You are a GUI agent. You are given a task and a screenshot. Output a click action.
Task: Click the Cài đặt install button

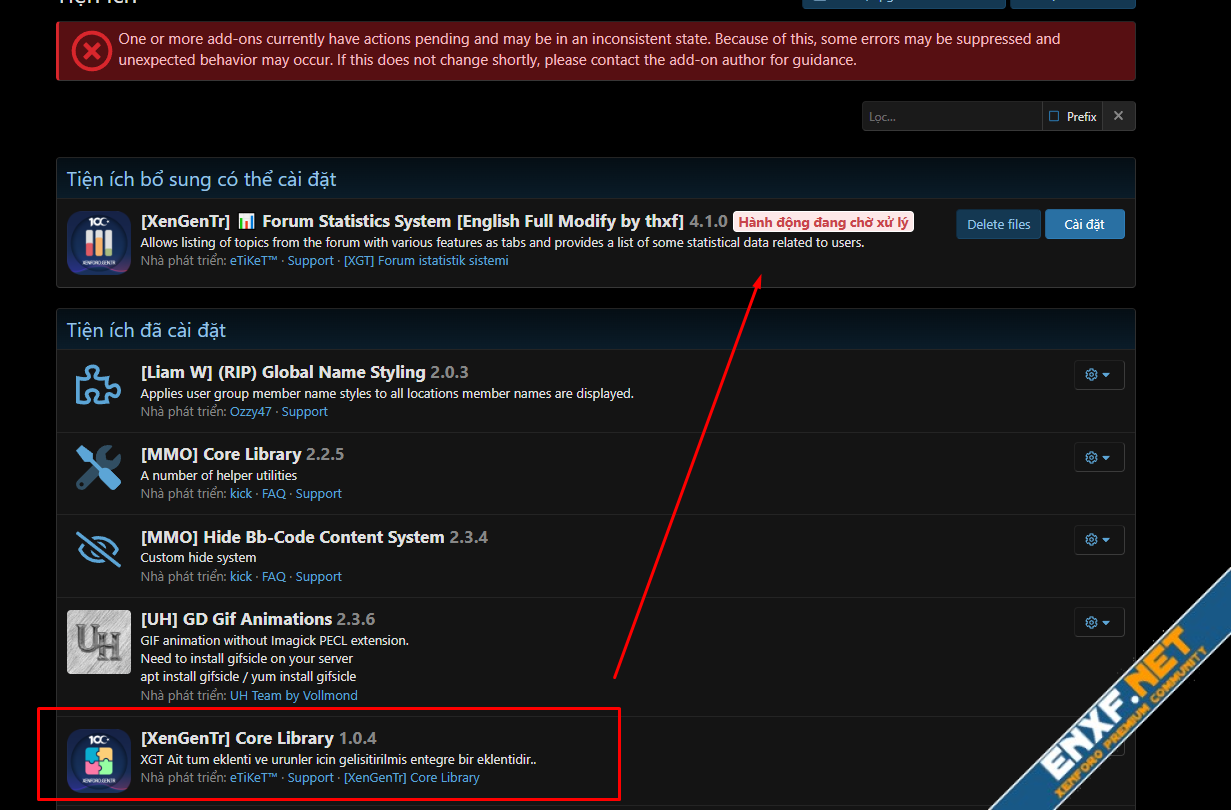[1084, 224]
